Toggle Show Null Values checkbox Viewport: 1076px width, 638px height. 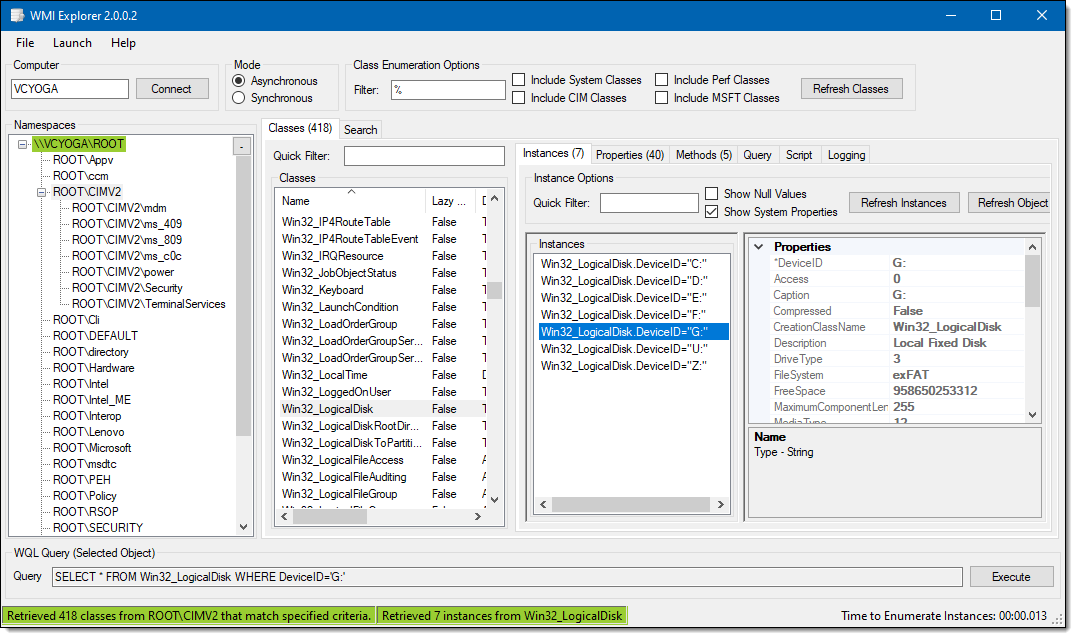point(712,194)
